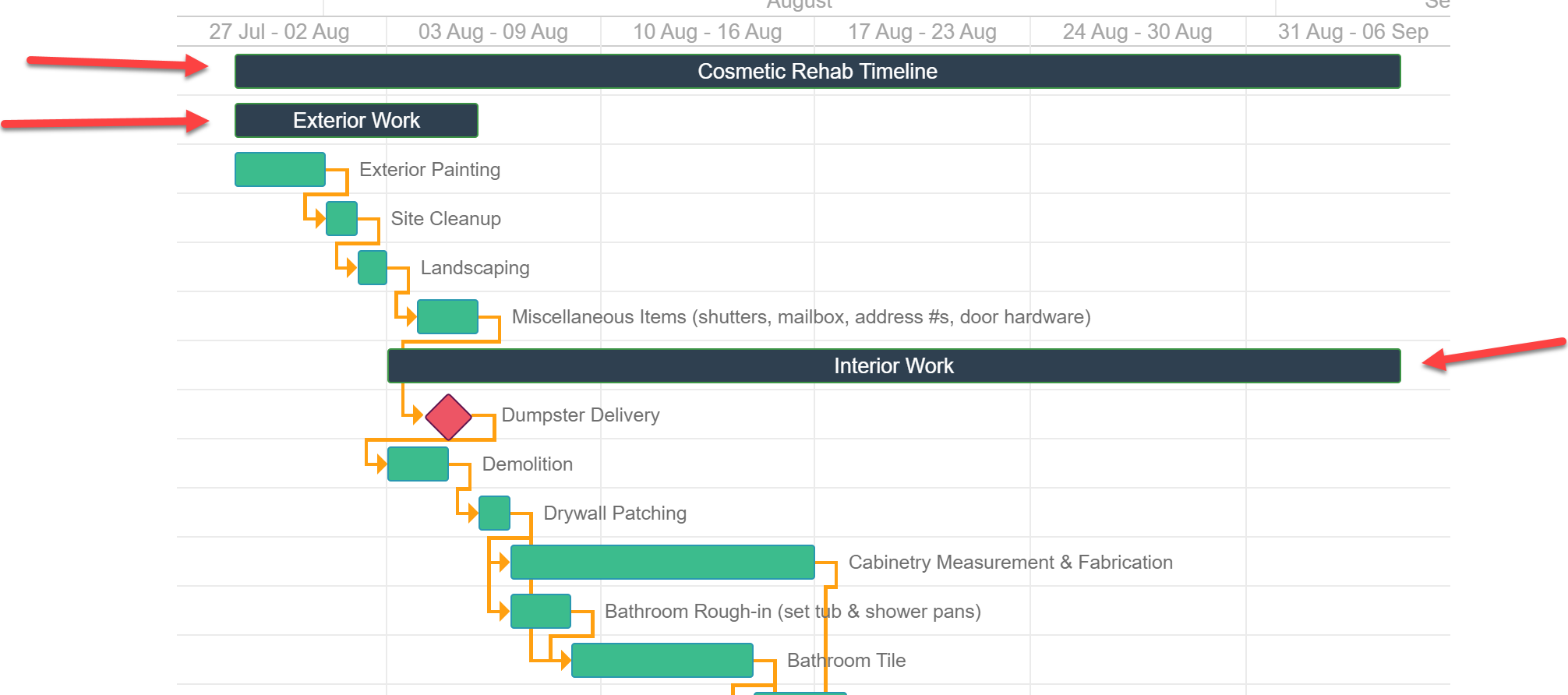Image resolution: width=1568 pixels, height=695 pixels.
Task: Click the Cosmetic Rehab Timeline summary bar
Action: tap(817, 72)
